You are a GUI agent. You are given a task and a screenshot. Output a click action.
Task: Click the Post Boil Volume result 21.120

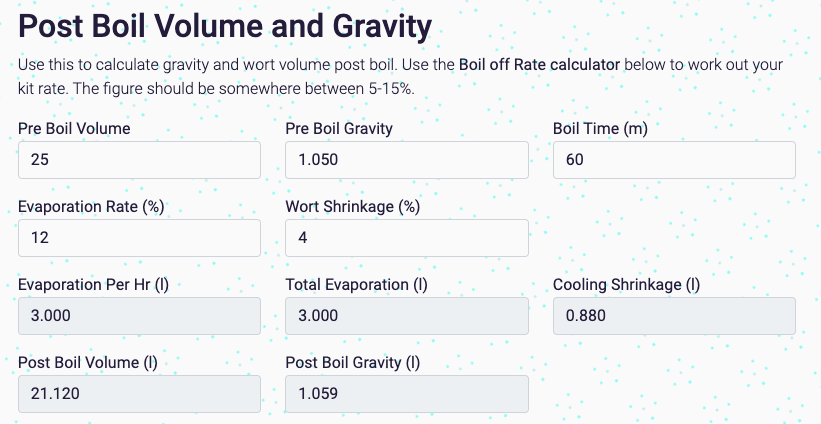139,394
